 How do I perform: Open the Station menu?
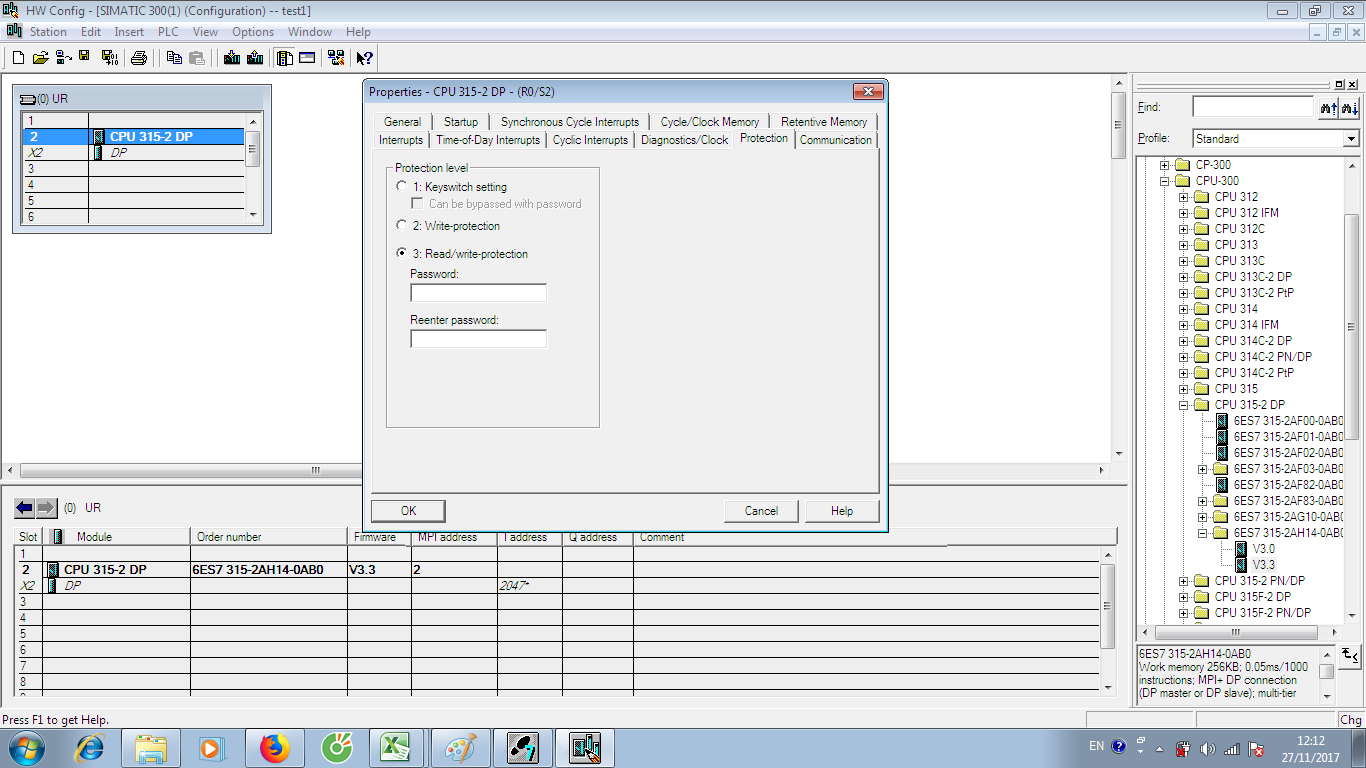47,32
